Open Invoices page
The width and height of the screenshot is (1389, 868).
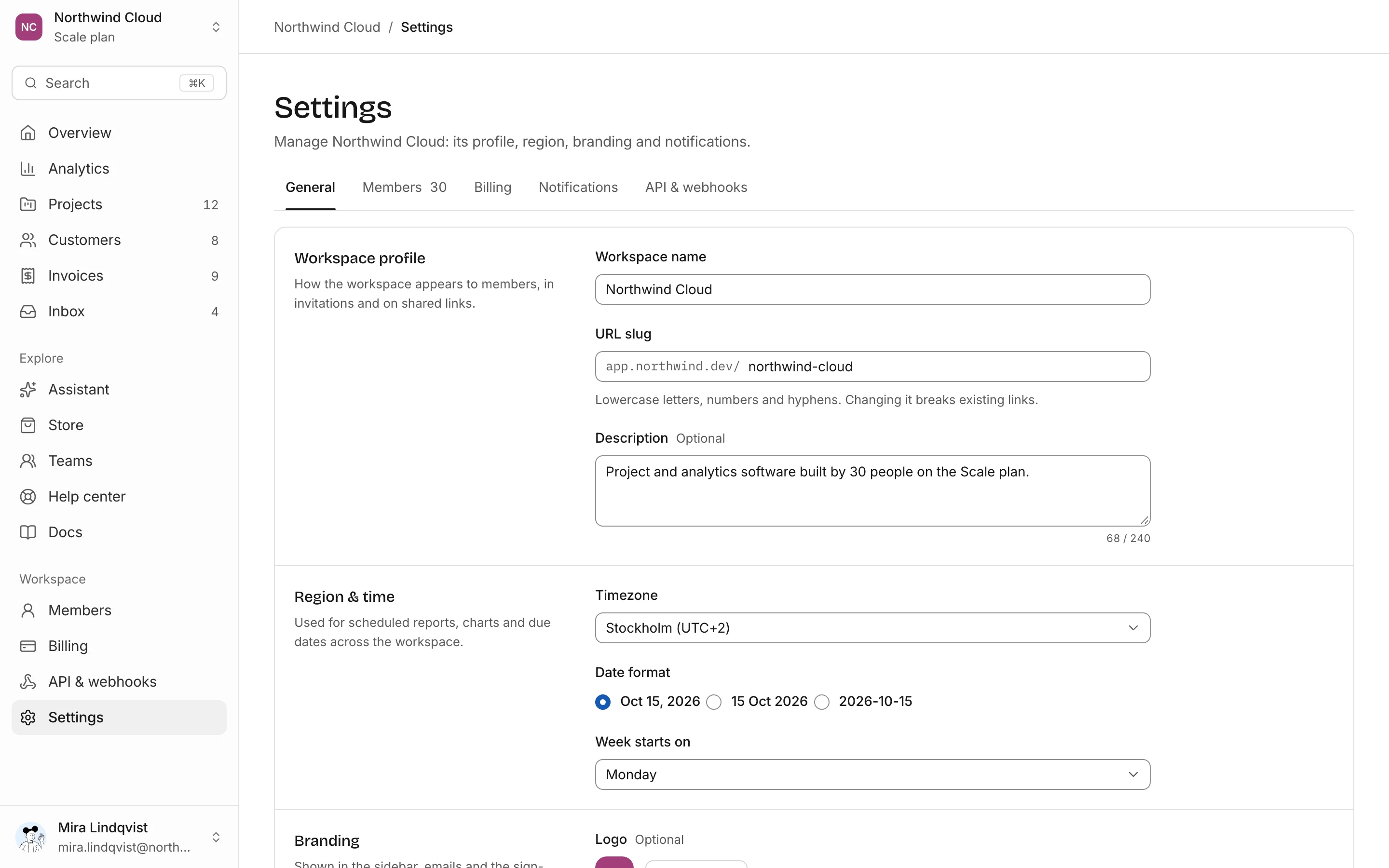tap(119, 275)
